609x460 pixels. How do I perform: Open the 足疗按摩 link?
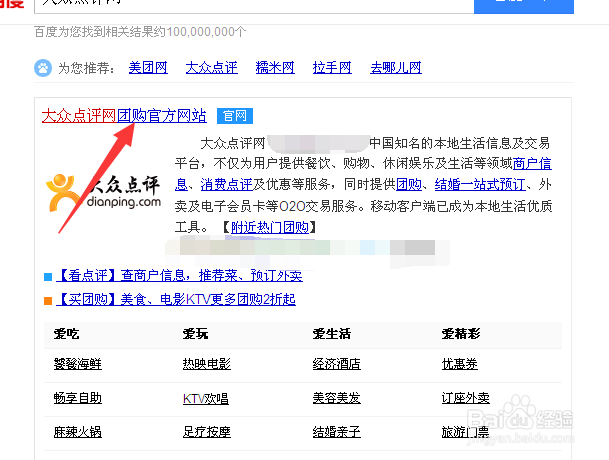pos(207,432)
